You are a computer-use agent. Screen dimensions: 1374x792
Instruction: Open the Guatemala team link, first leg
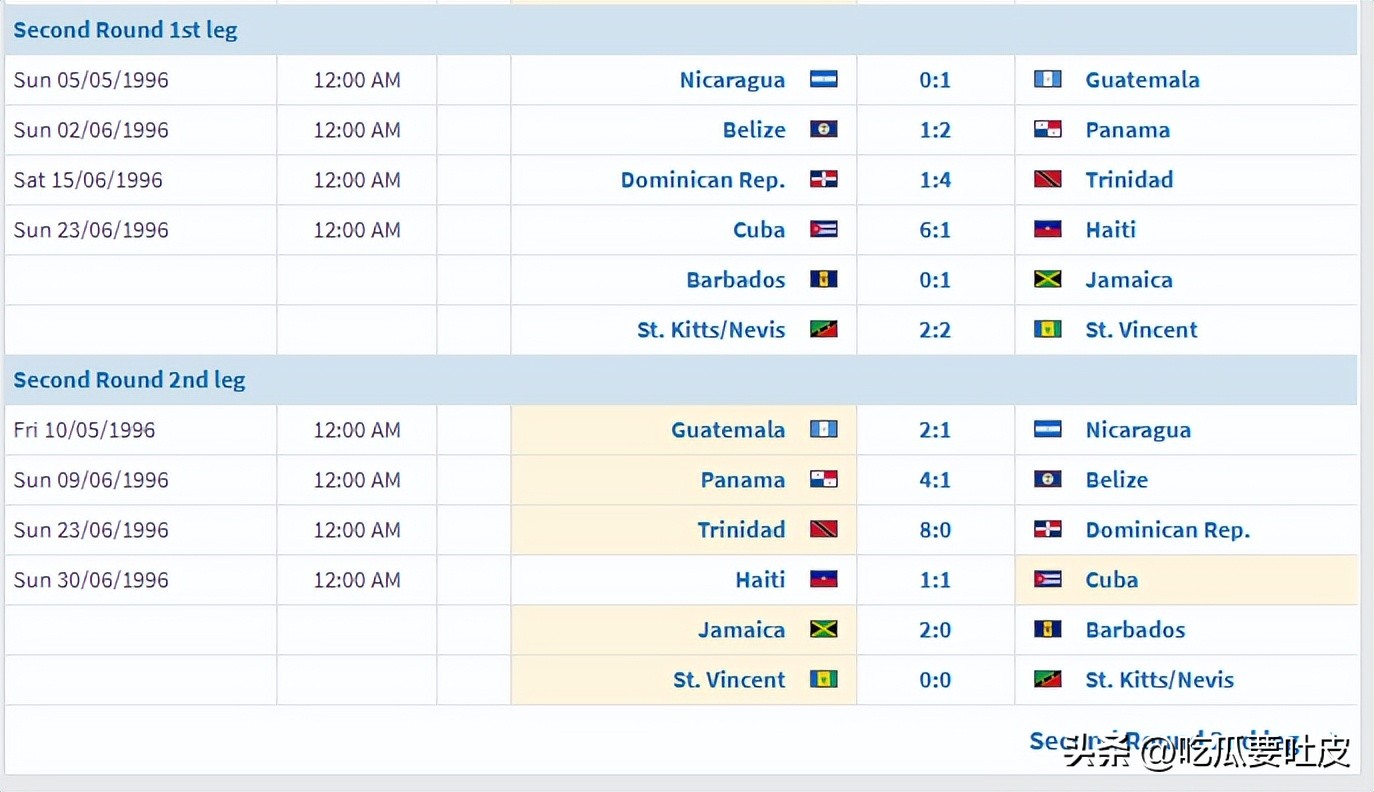point(1142,80)
